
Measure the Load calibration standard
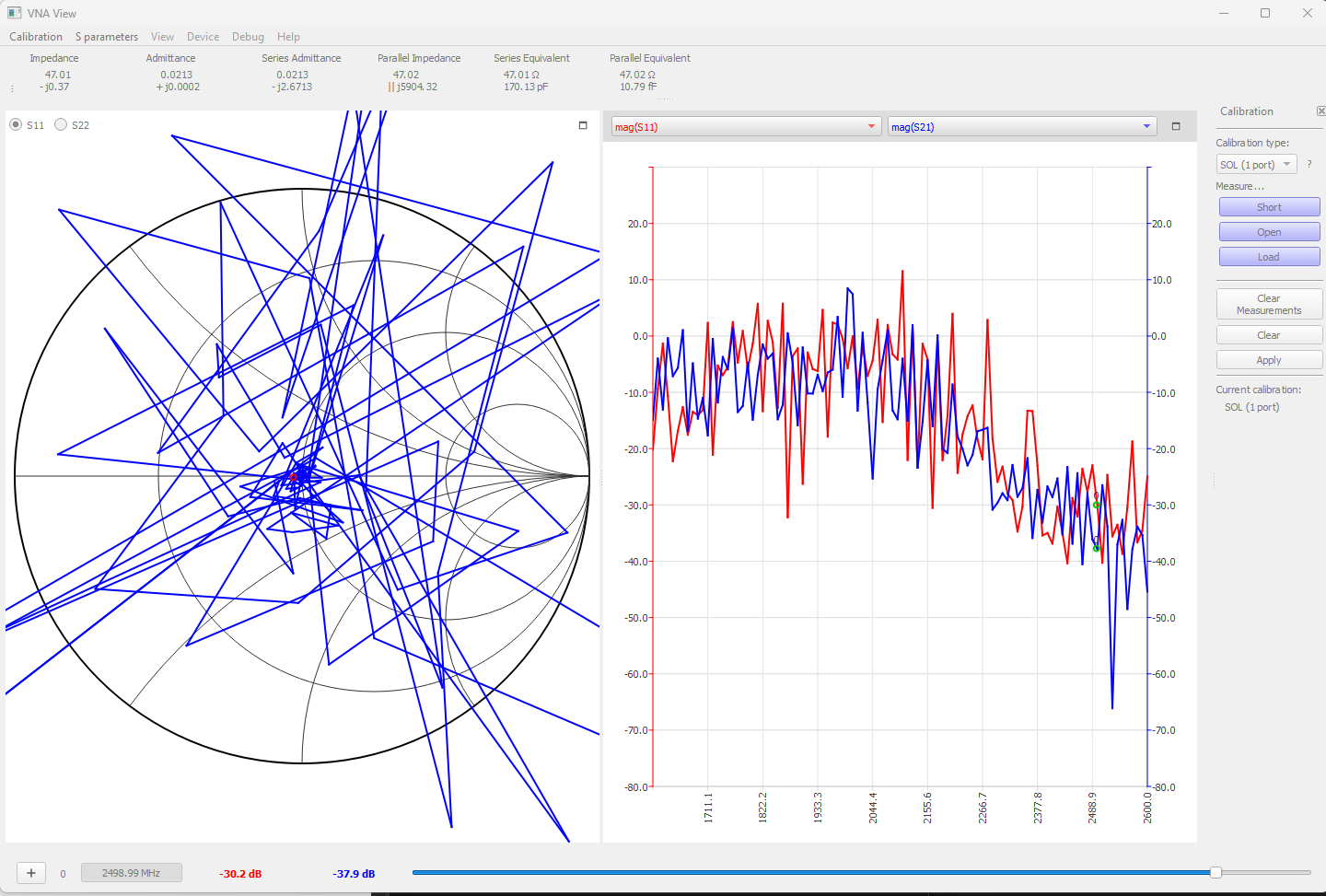pyautogui.click(x=1269, y=257)
